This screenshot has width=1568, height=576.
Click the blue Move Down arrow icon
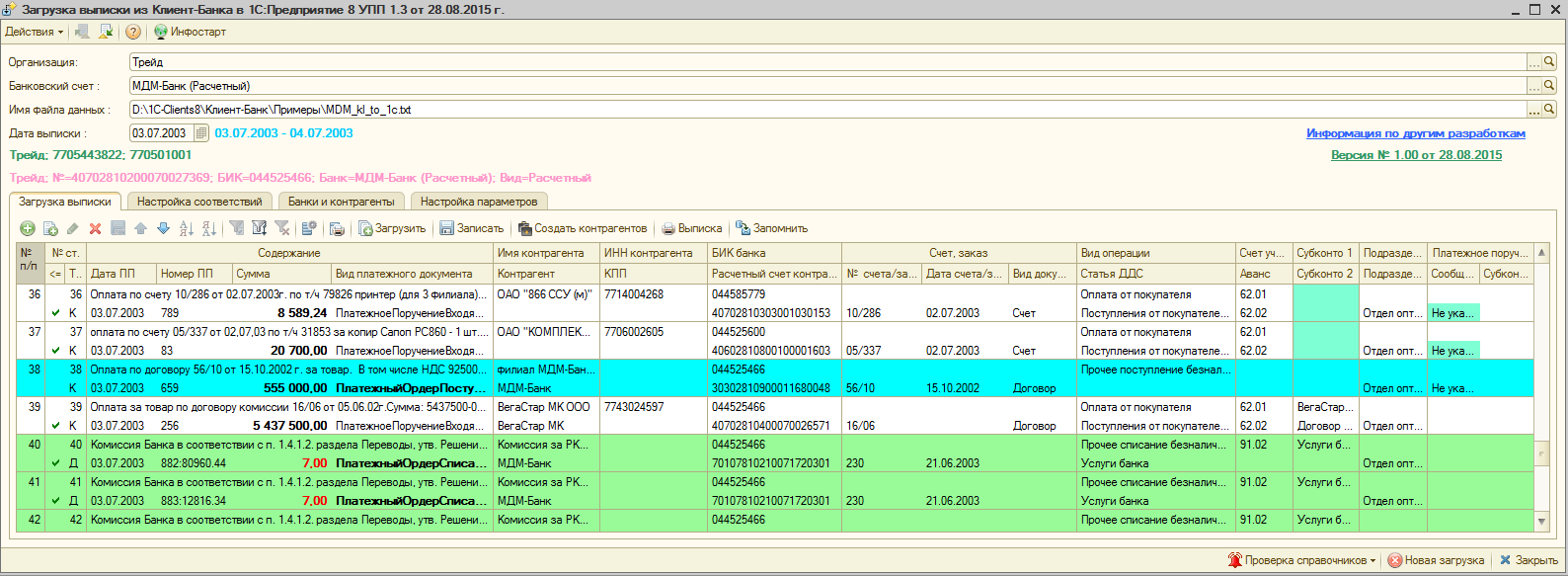[x=163, y=228]
